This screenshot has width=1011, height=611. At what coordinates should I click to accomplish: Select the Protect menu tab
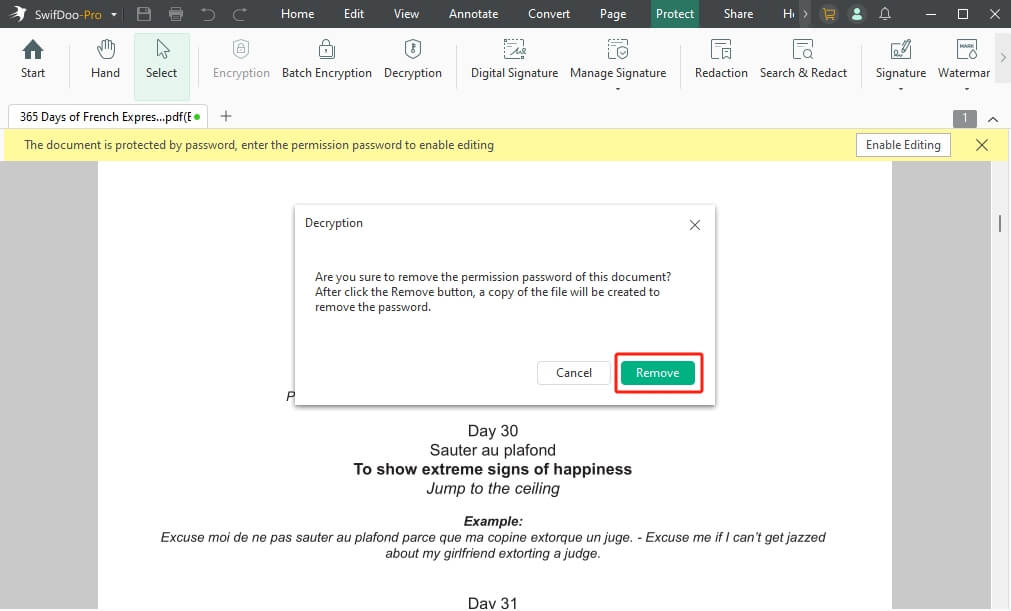click(674, 14)
